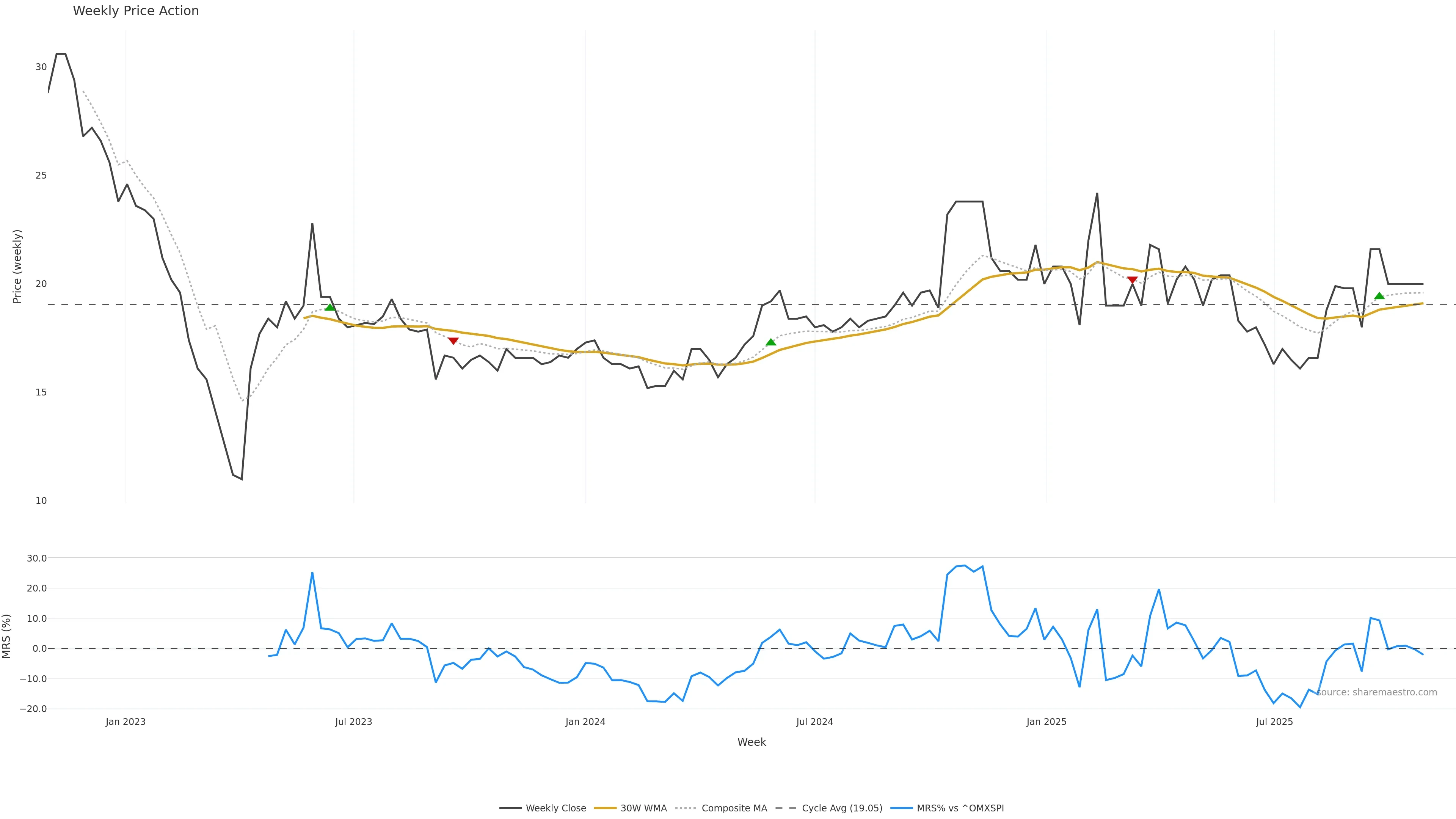Click the red down-triangle marker in early 2025
Viewport: 1456px width, 819px height.
1132,280
